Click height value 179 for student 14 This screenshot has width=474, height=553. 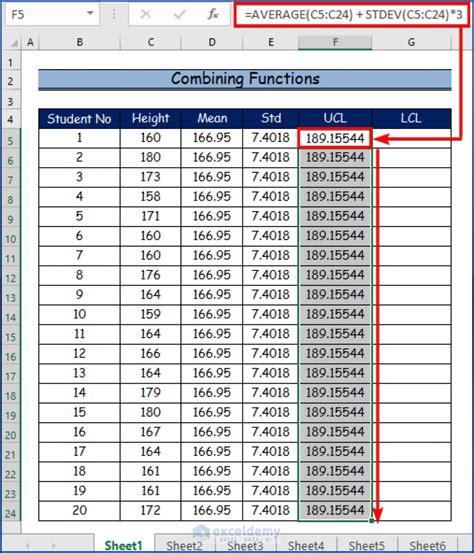click(151, 393)
